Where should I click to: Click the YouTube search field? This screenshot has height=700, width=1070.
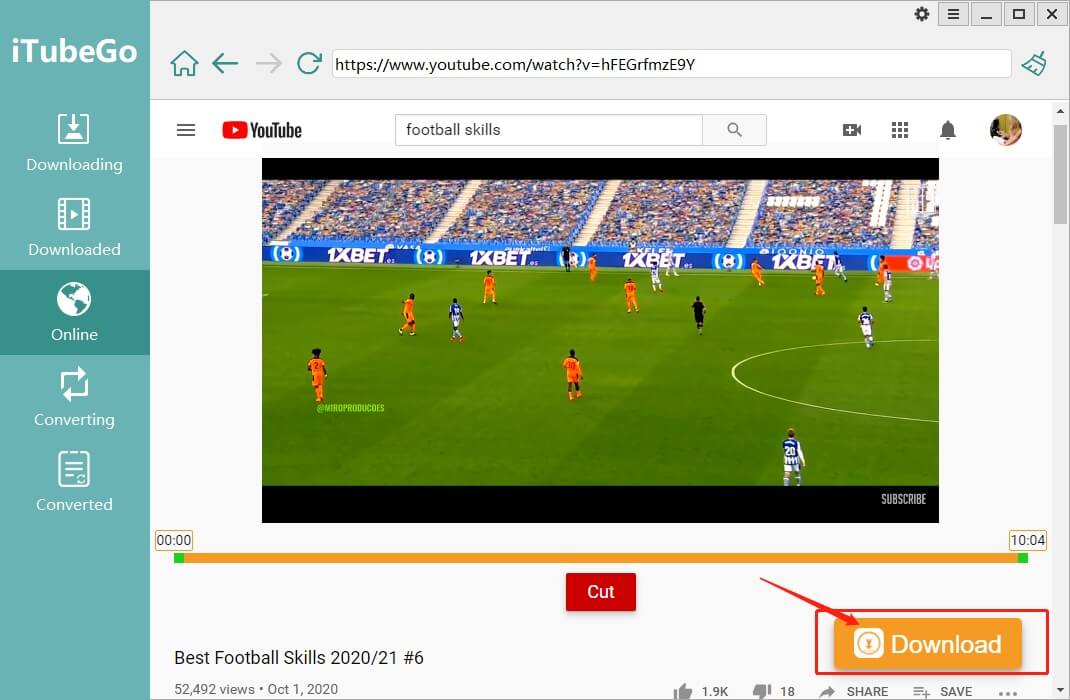coord(549,130)
